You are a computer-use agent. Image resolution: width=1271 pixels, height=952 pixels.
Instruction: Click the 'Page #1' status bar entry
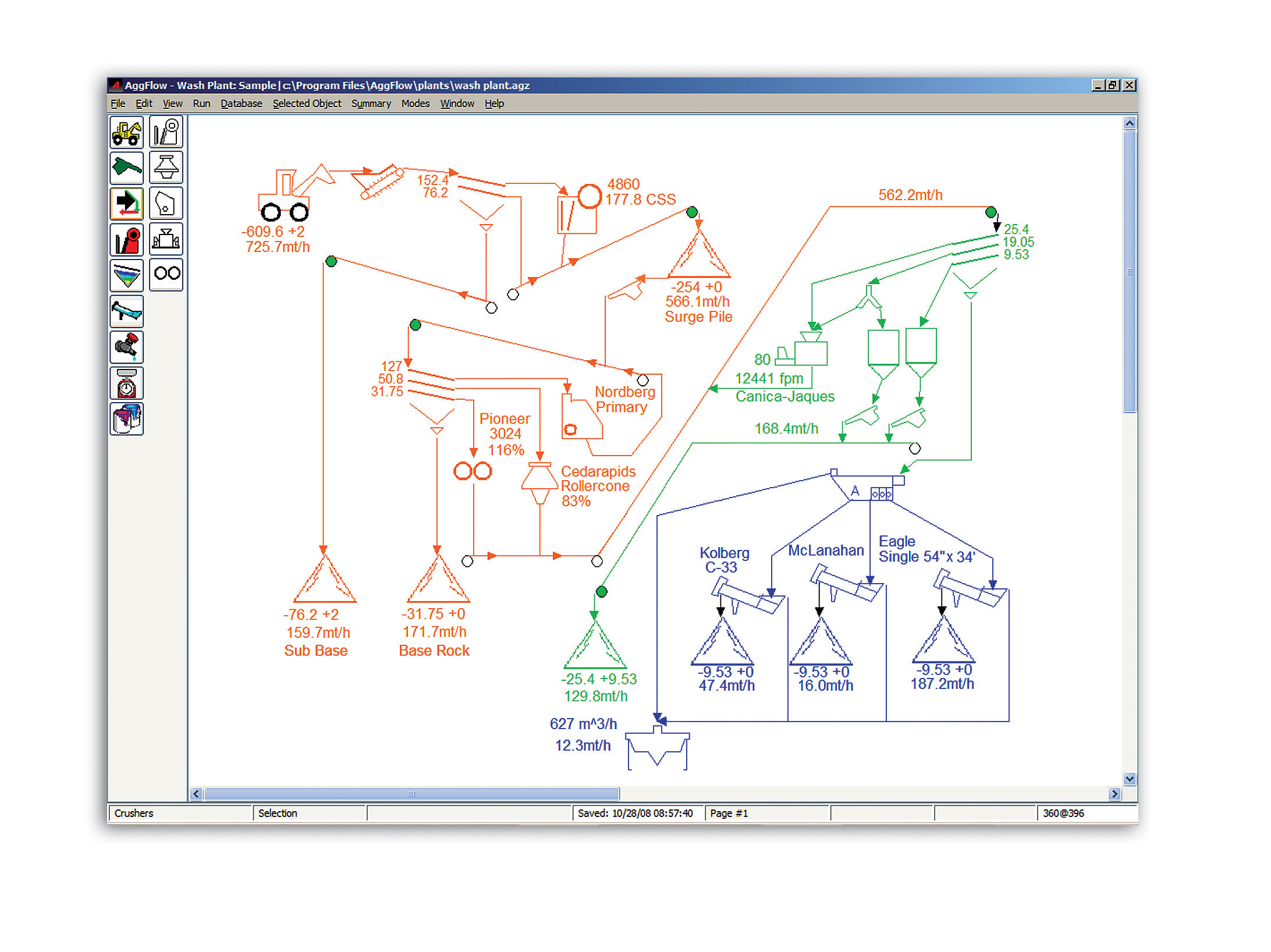(x=729, y=813)
